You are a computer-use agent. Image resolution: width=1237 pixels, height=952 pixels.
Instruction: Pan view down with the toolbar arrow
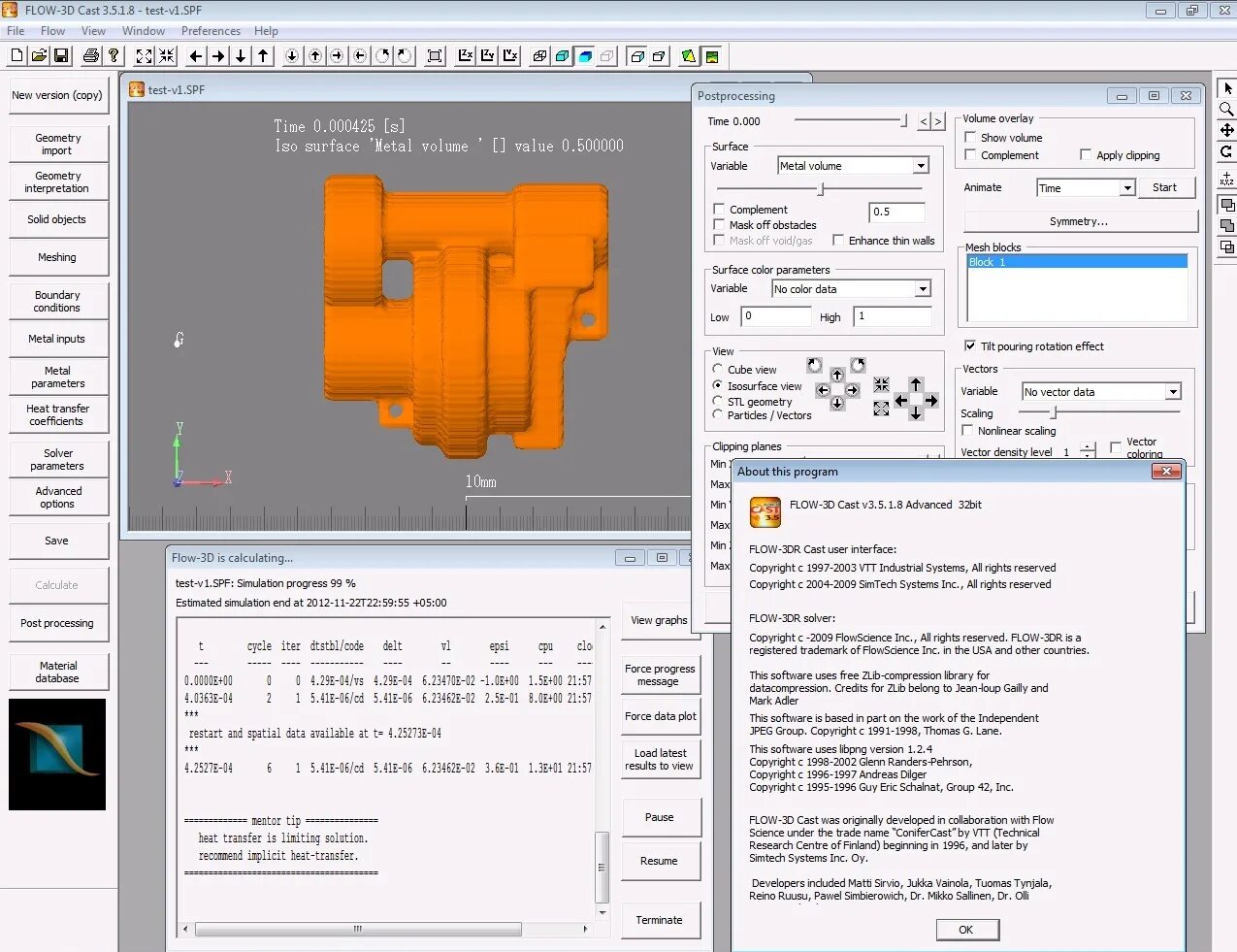point(241,56)
